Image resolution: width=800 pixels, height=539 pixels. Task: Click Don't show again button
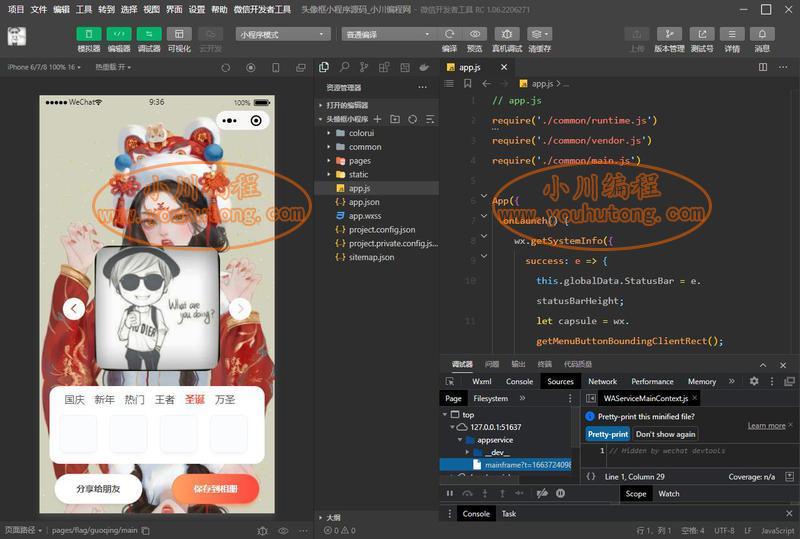(x=665, y=434)
